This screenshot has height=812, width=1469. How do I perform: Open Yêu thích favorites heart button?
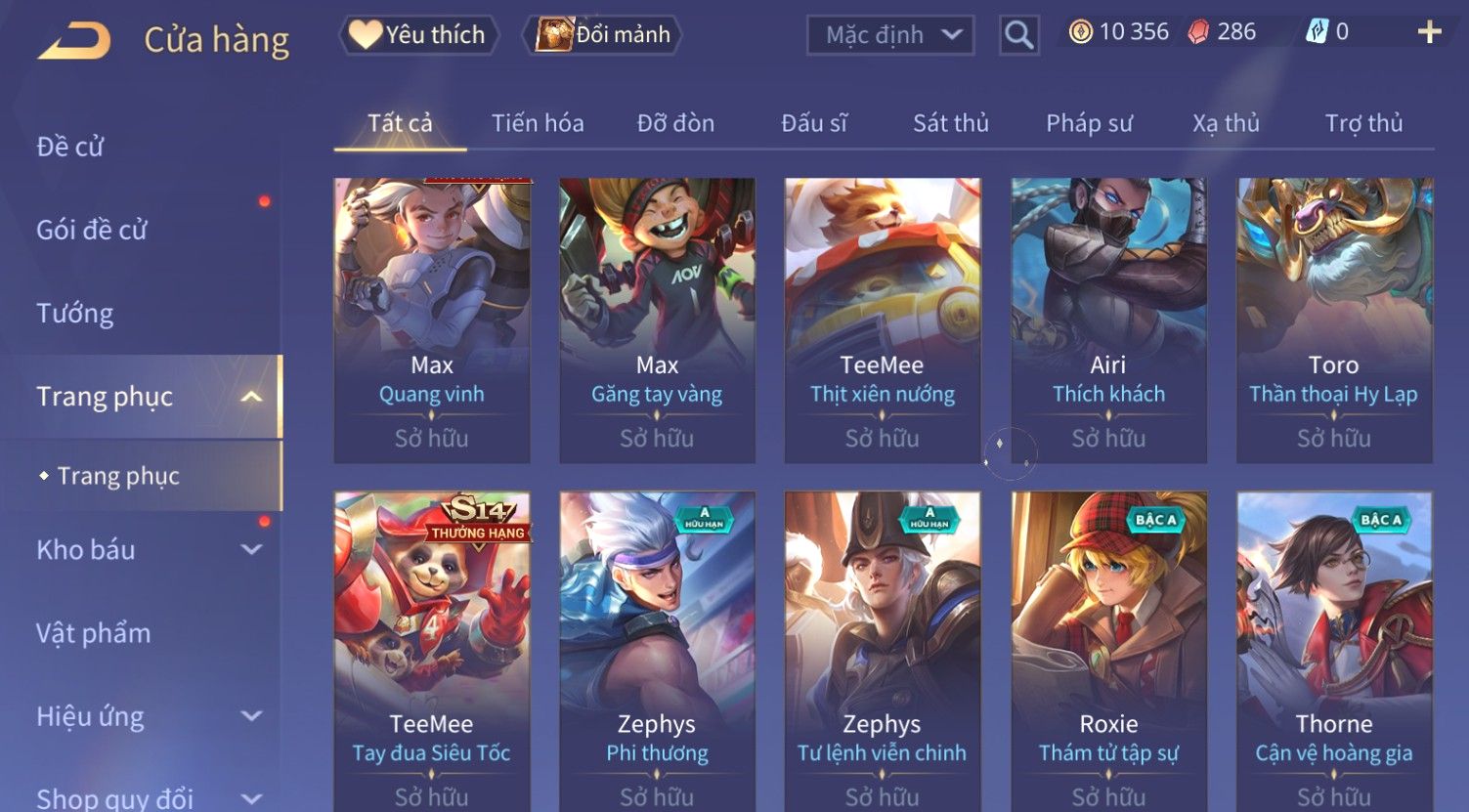tap(419, 35)
